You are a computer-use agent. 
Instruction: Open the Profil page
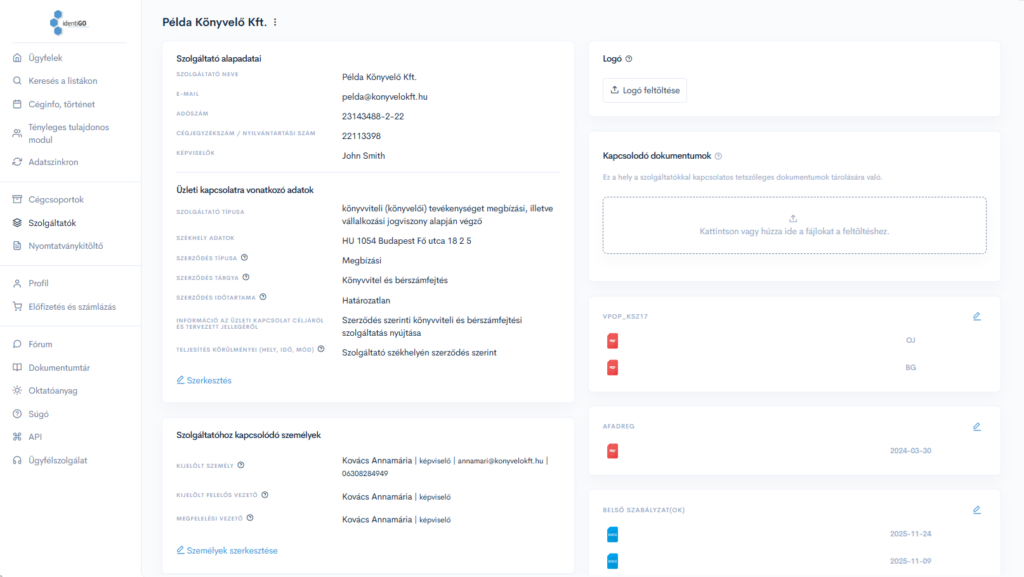coord(38,283)
